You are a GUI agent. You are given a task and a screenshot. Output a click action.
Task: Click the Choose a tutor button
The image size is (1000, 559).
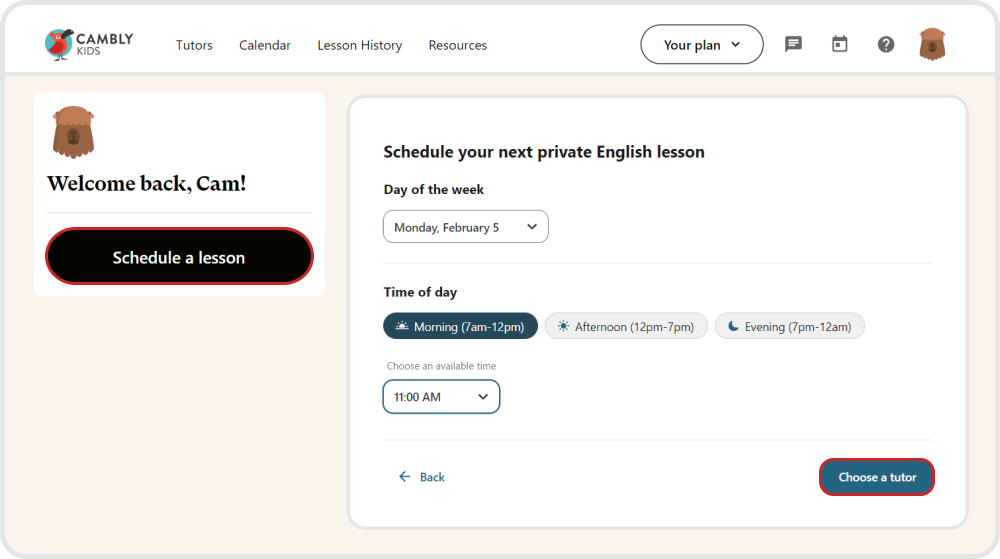point(876,477)
